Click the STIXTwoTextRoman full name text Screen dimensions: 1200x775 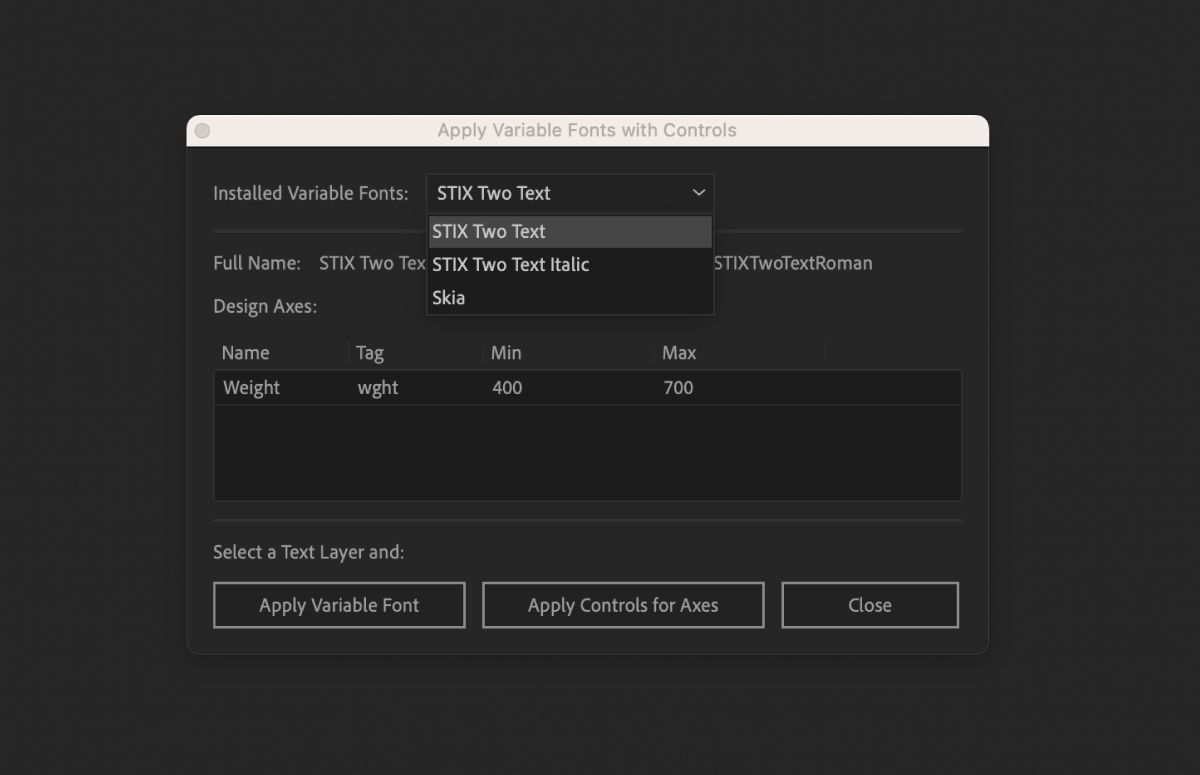pos(795,263)
